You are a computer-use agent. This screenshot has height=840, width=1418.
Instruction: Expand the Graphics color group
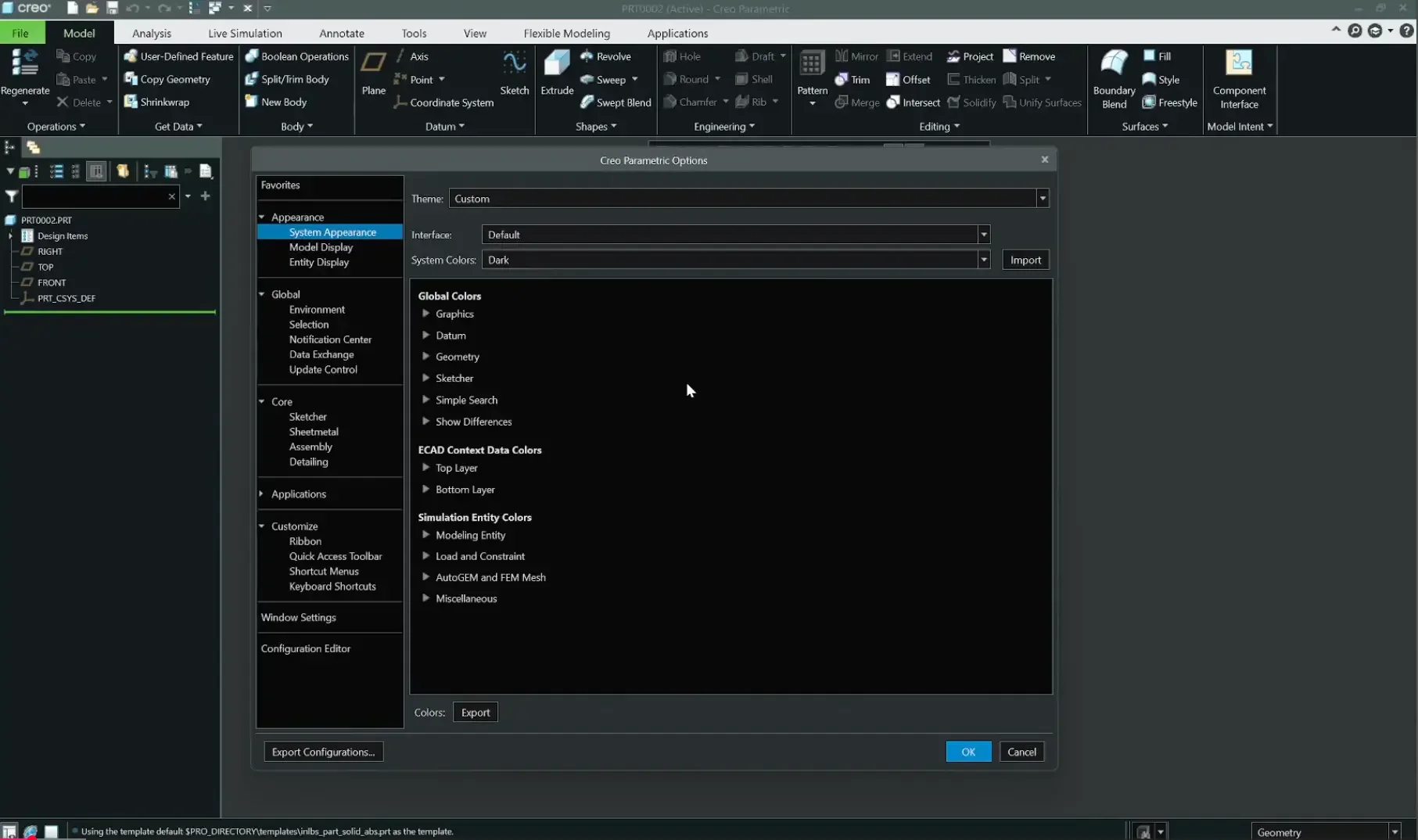(x=425, y=314)
